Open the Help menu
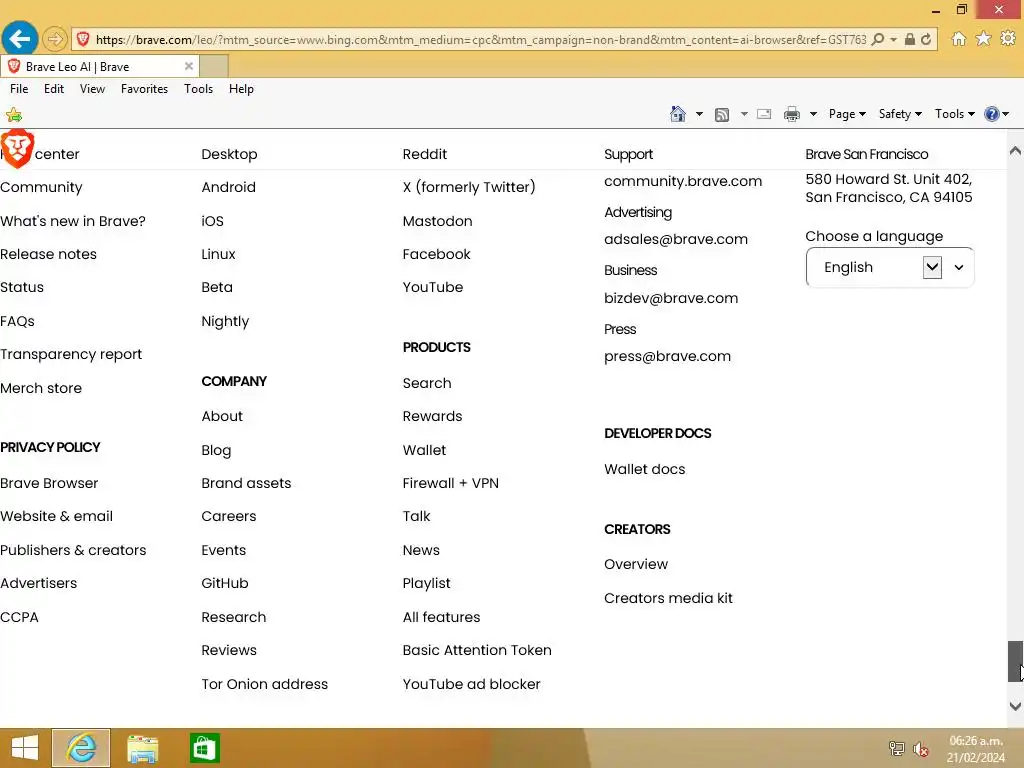The image size is (1024, 768). 241,89
